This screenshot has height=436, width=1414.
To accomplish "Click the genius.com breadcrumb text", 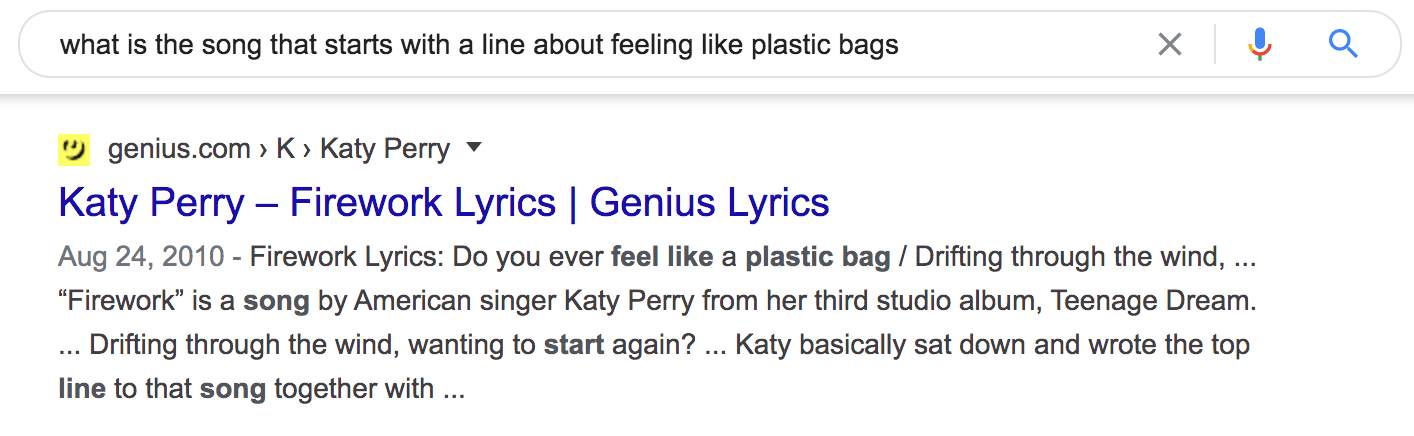I will [x=179, y=150].
